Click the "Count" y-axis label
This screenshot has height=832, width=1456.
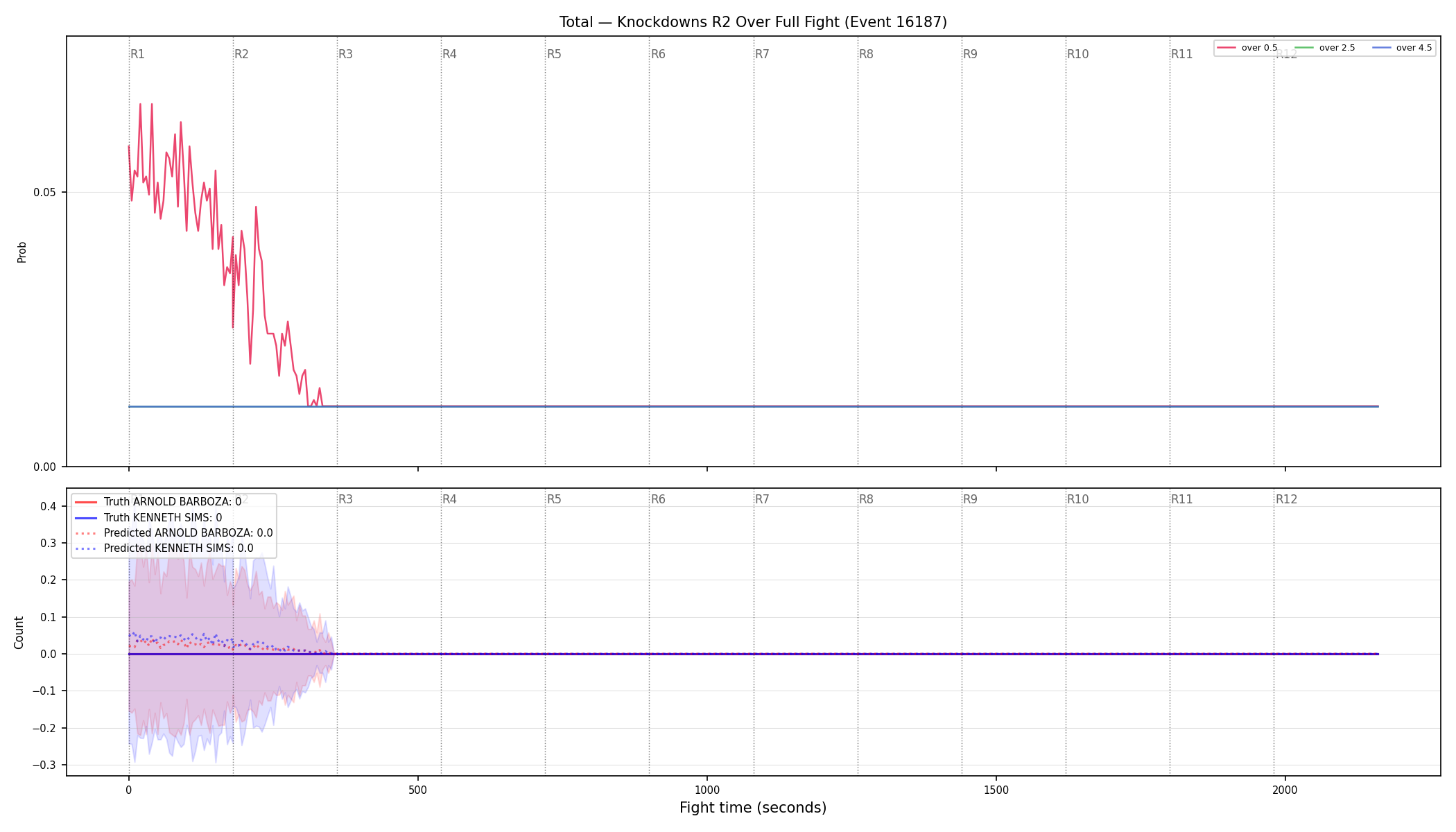coord(19,632)
